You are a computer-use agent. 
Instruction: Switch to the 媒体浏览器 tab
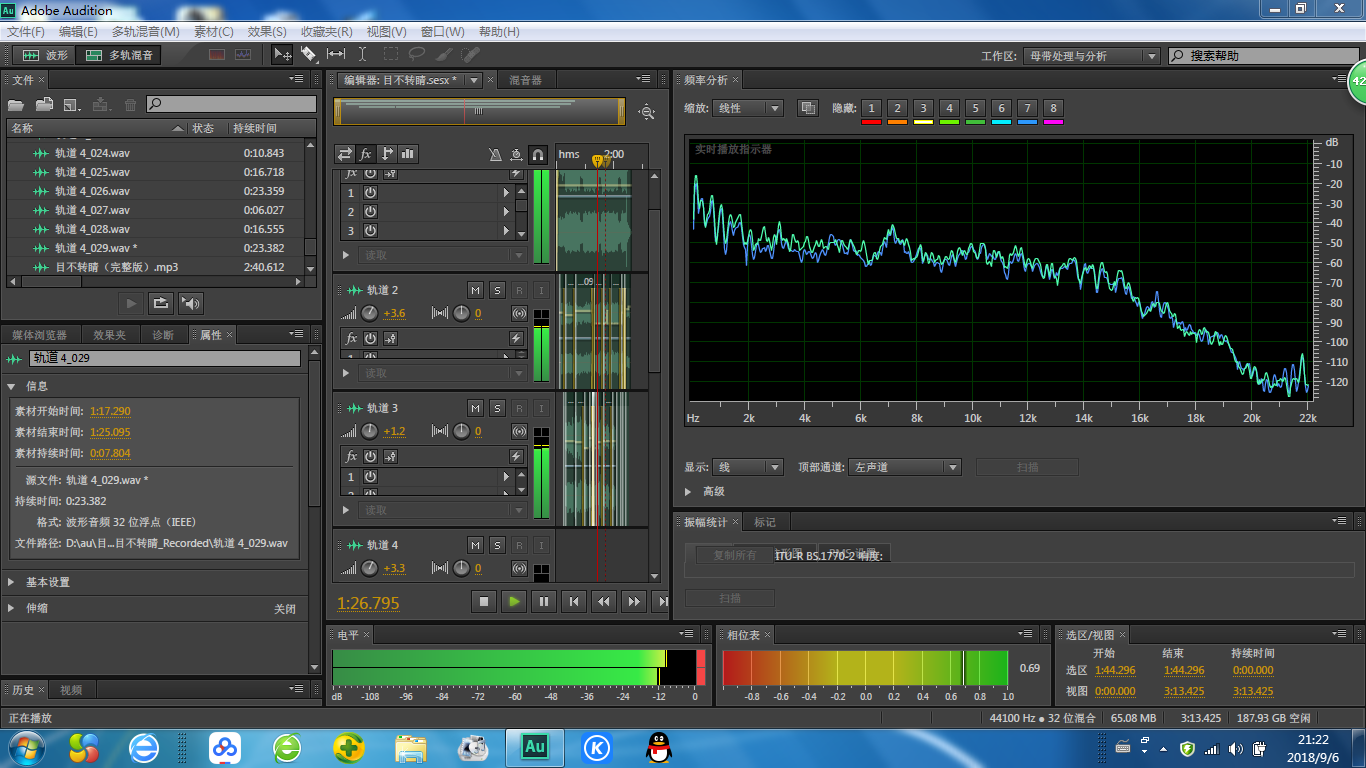click(x=40, y=335)
